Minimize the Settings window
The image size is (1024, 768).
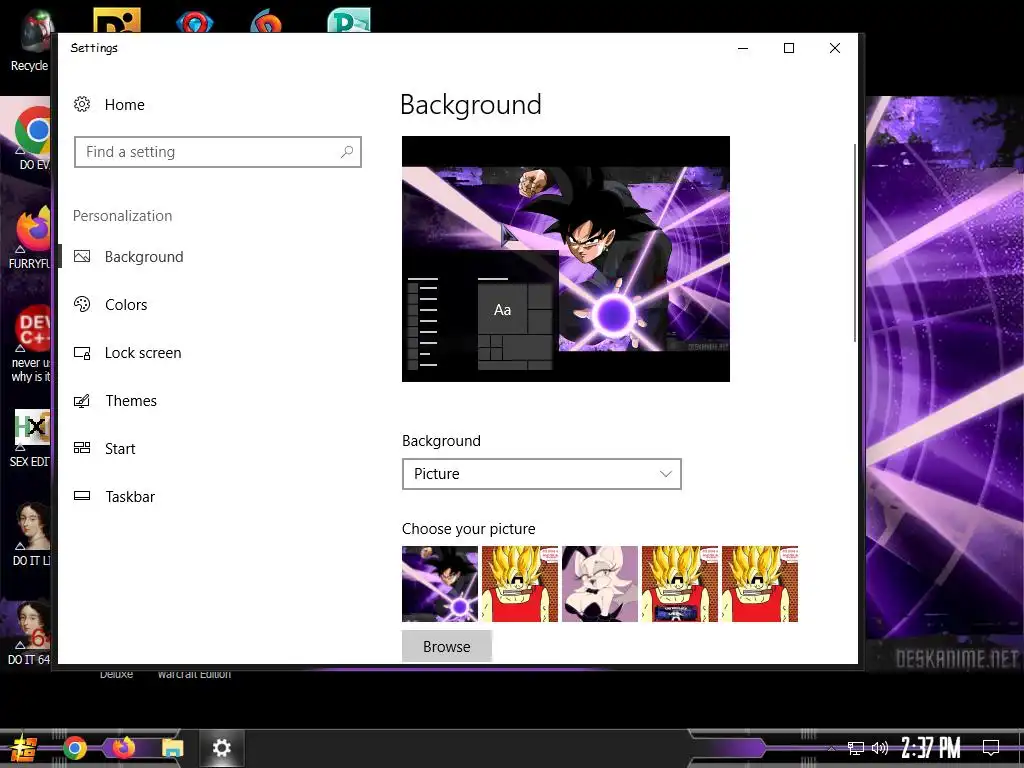click(x=743, y=48)
